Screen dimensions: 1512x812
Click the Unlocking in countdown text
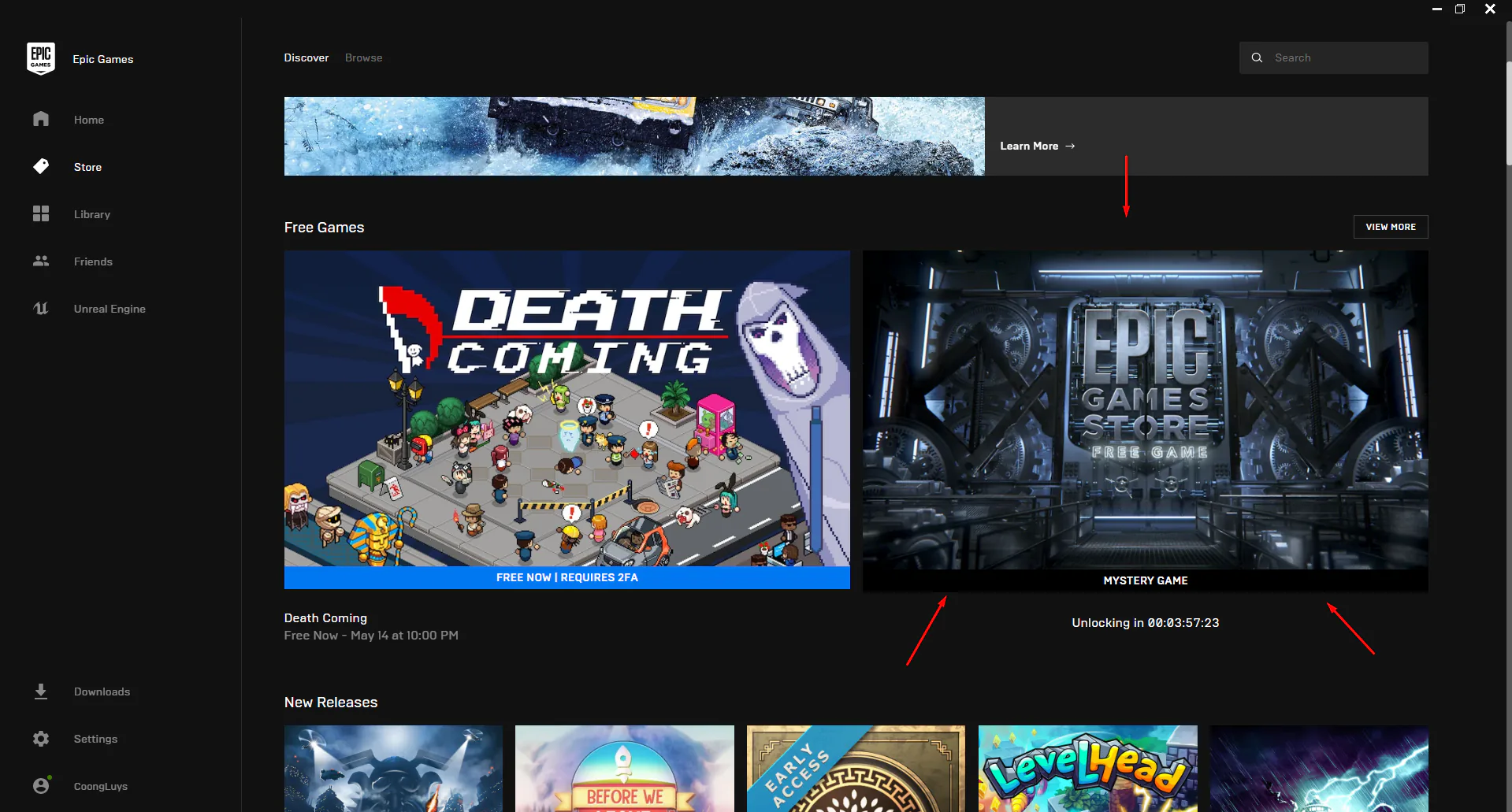click(1145, 622)
